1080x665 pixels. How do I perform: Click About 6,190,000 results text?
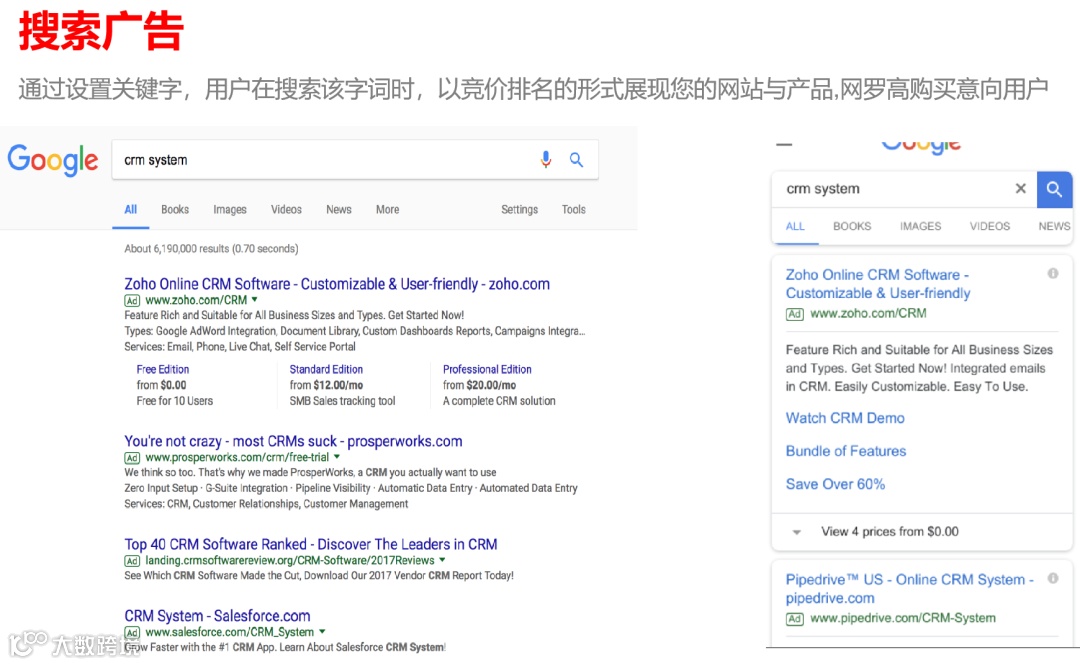211,249
